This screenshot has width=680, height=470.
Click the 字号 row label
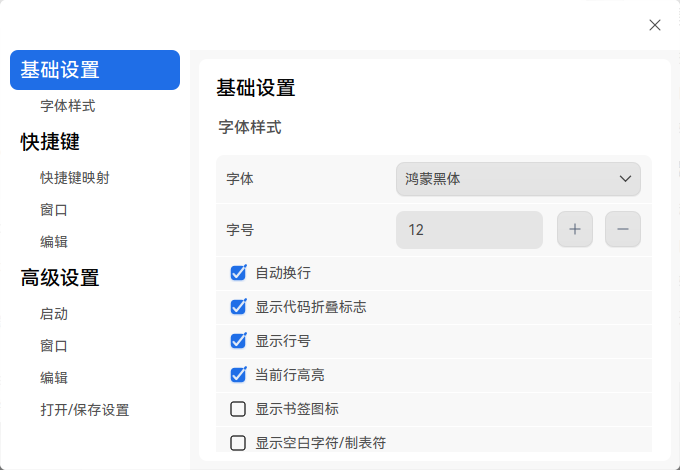point(240,229)
